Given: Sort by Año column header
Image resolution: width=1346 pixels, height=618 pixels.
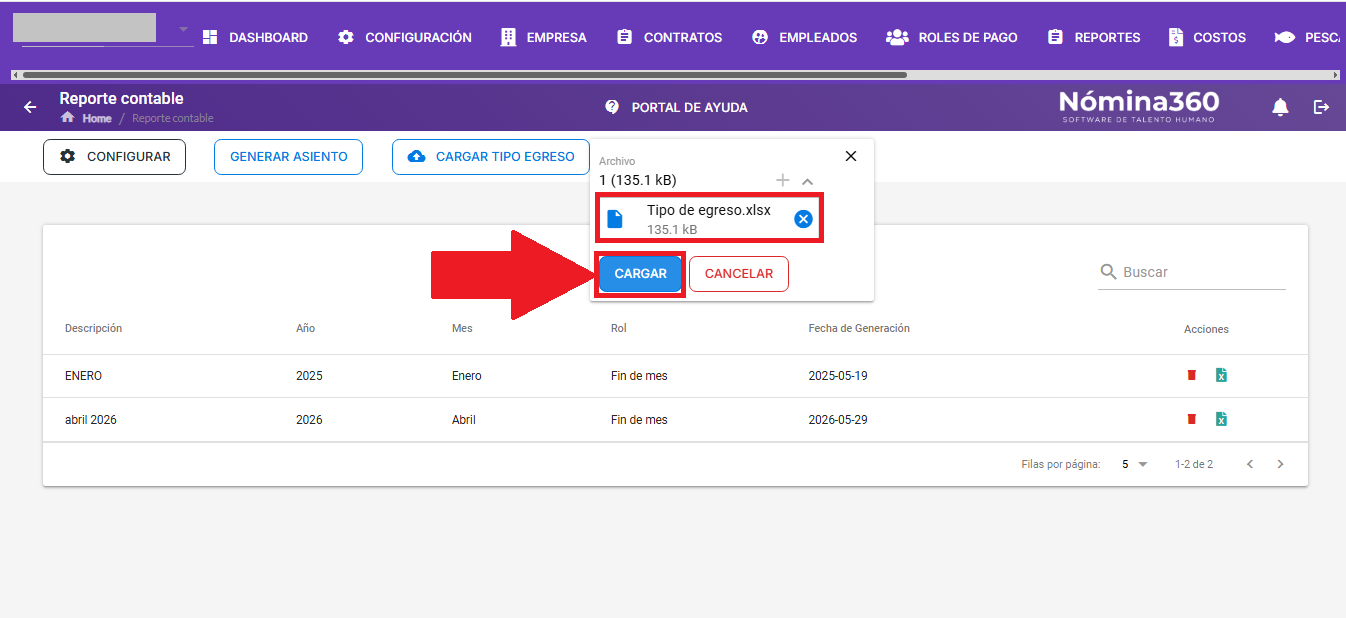Looking at the screenshot, I should (x=305, y=328).
